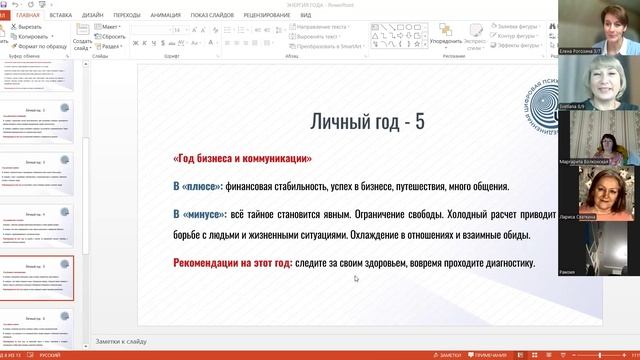Switch to slide sorter view icon
This screenshot has height=360, width=640.
point(534,355)
